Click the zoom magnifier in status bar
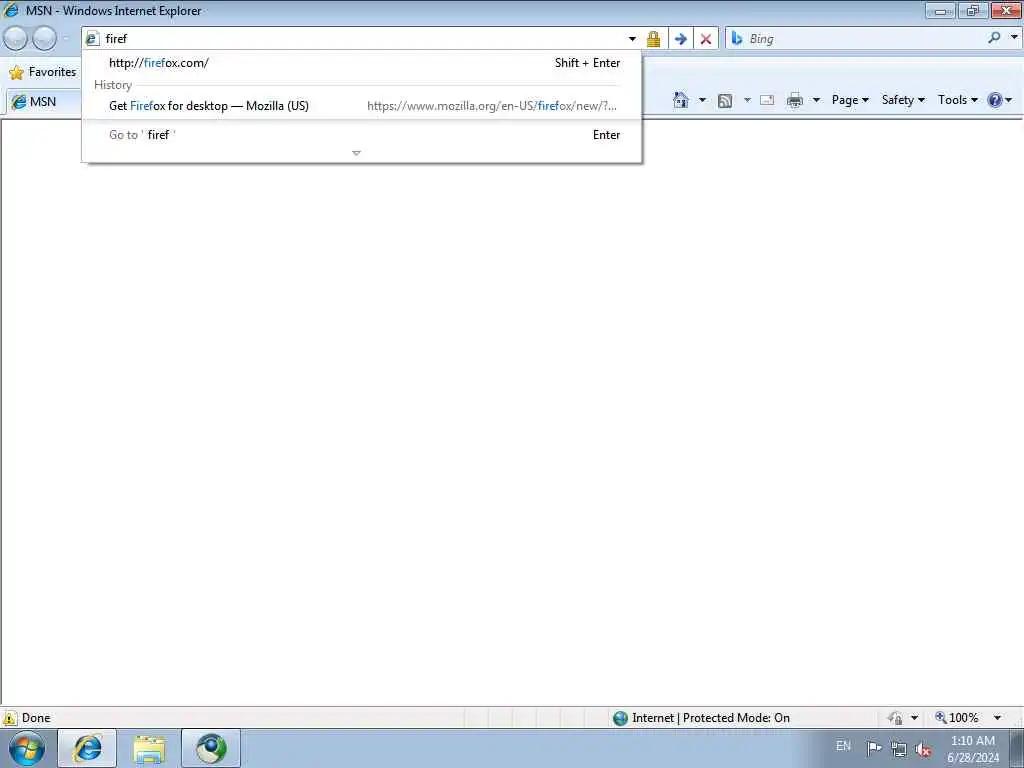 (x=940, y=718)
